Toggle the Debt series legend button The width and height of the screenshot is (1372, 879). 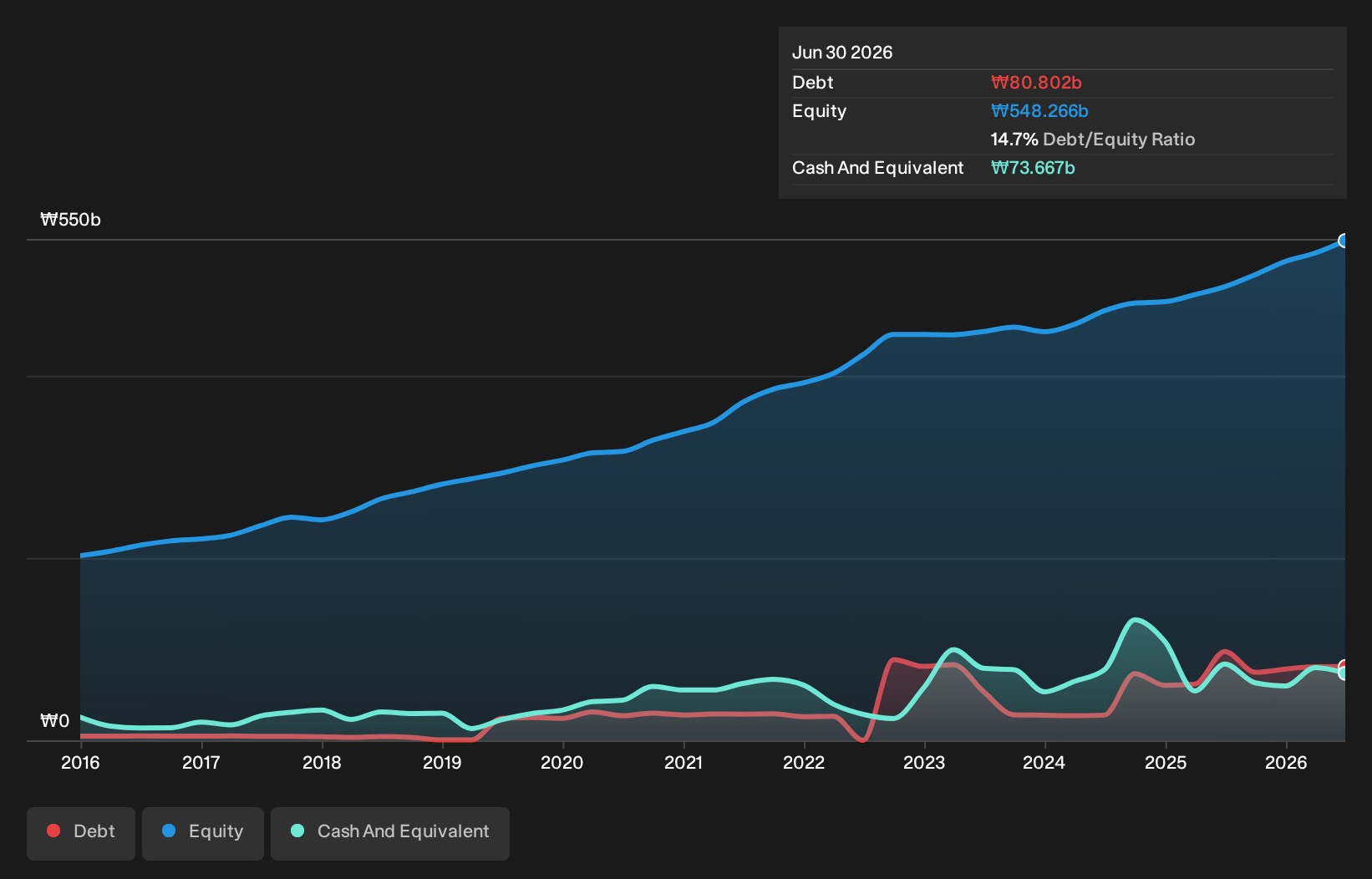(x=81, y=833)
